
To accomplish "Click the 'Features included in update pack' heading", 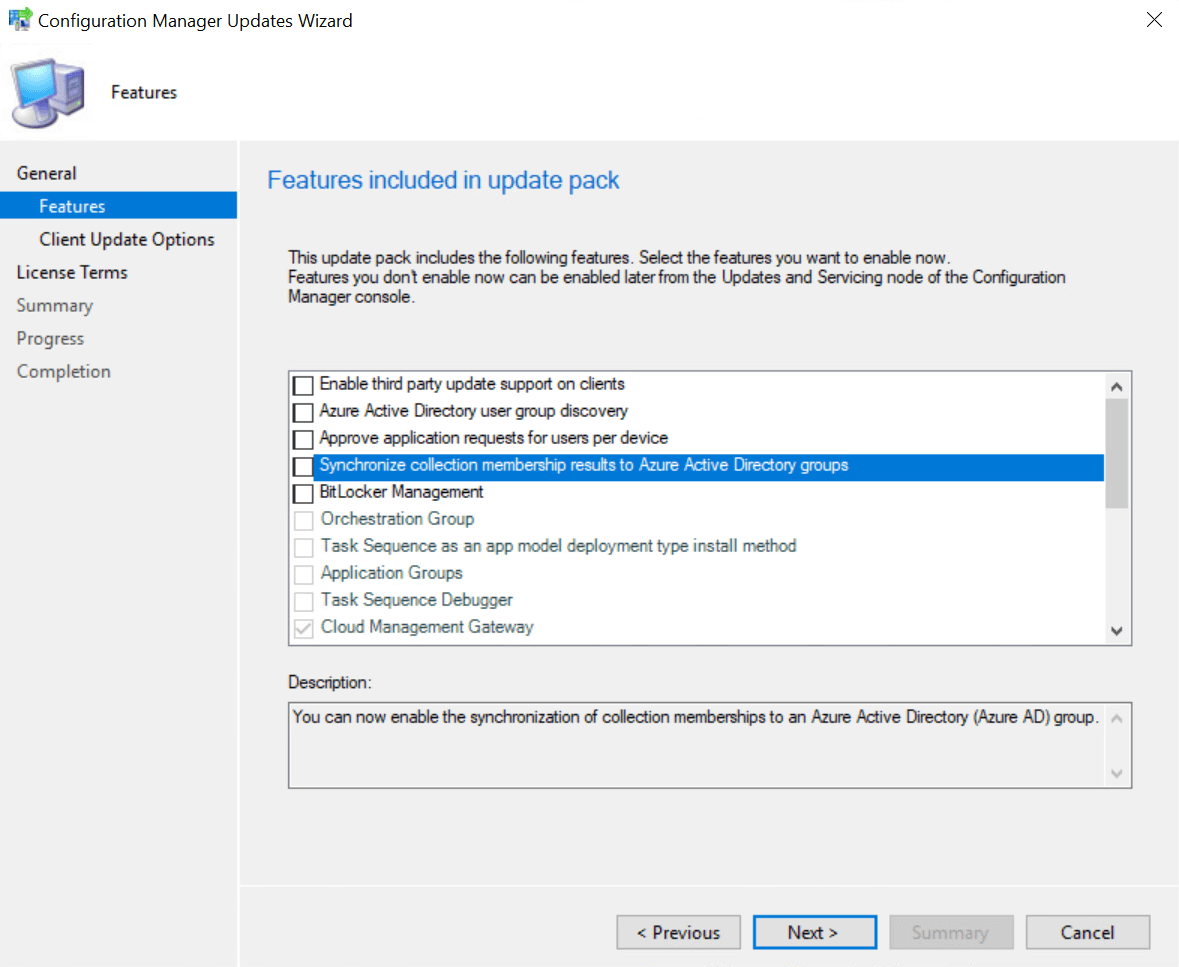I will tap(444, 180).
